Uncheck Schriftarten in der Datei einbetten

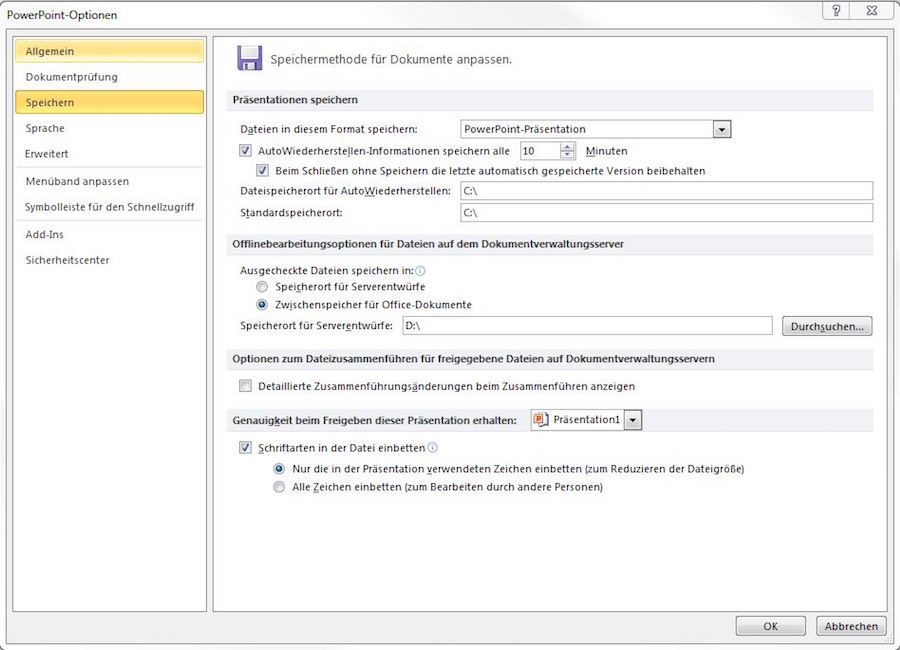point(245,447)
